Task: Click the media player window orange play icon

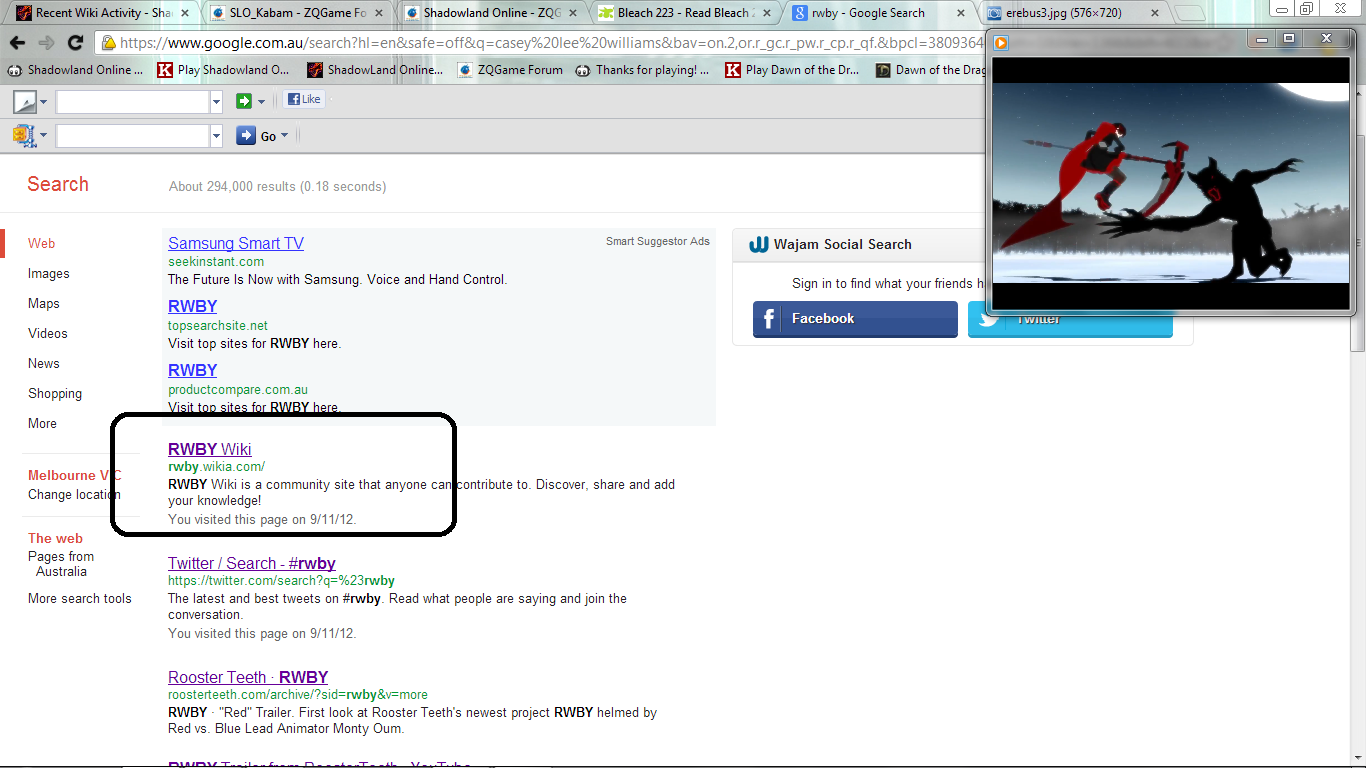Action: pos(1001,42)
